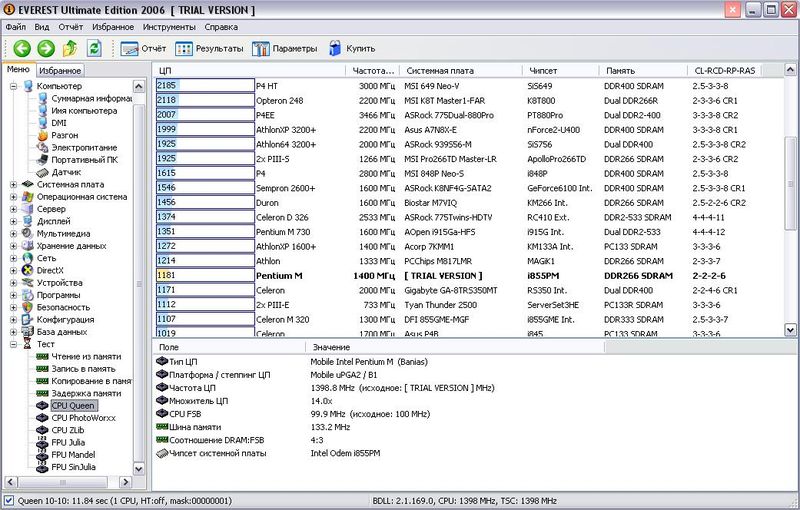Expand the Сеть tree node
Image resolution: width=800 pixels, height=510 pixels.
[14, 258]
